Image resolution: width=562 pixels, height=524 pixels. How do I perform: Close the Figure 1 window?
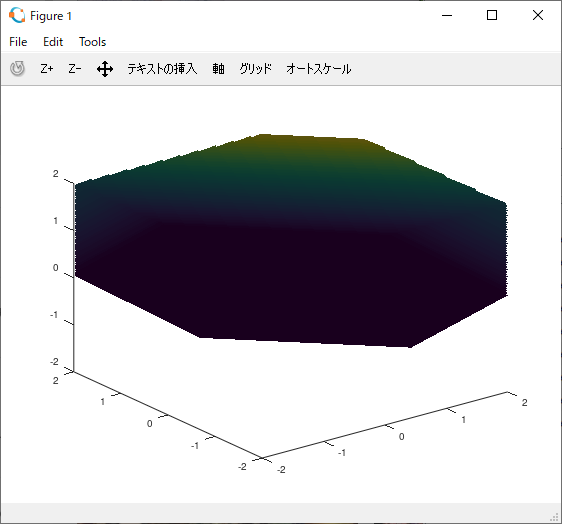[x=538, y=15]
